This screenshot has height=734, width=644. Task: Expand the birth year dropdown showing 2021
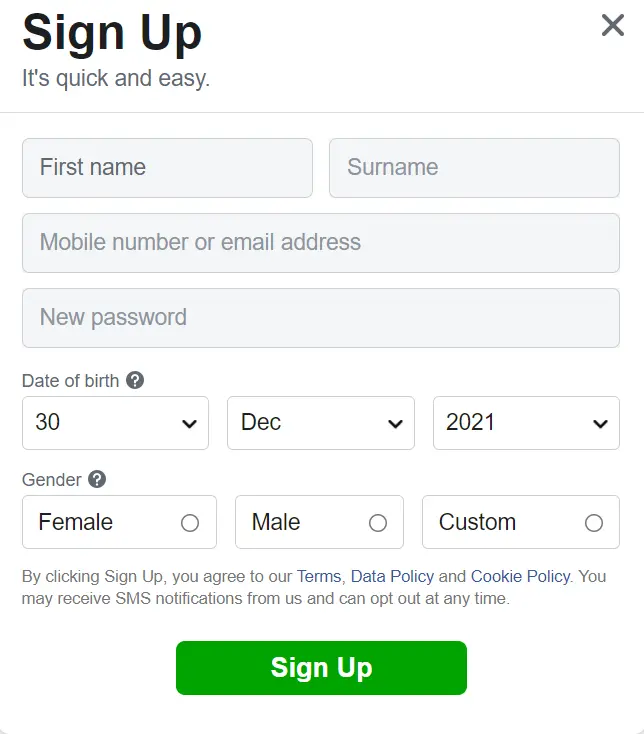click(526, 423)
